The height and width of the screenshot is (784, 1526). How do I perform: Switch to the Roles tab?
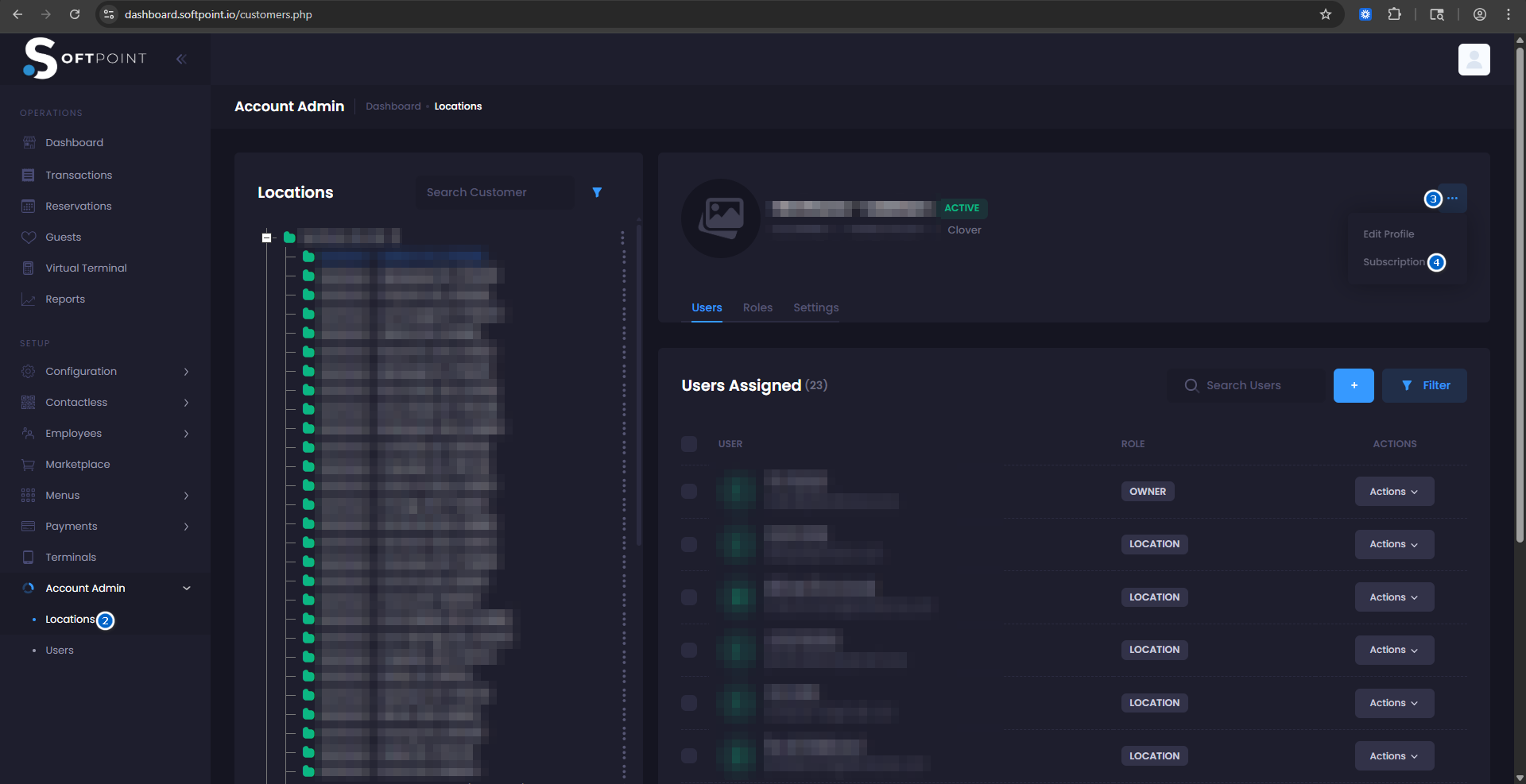(x=757, y=308)
